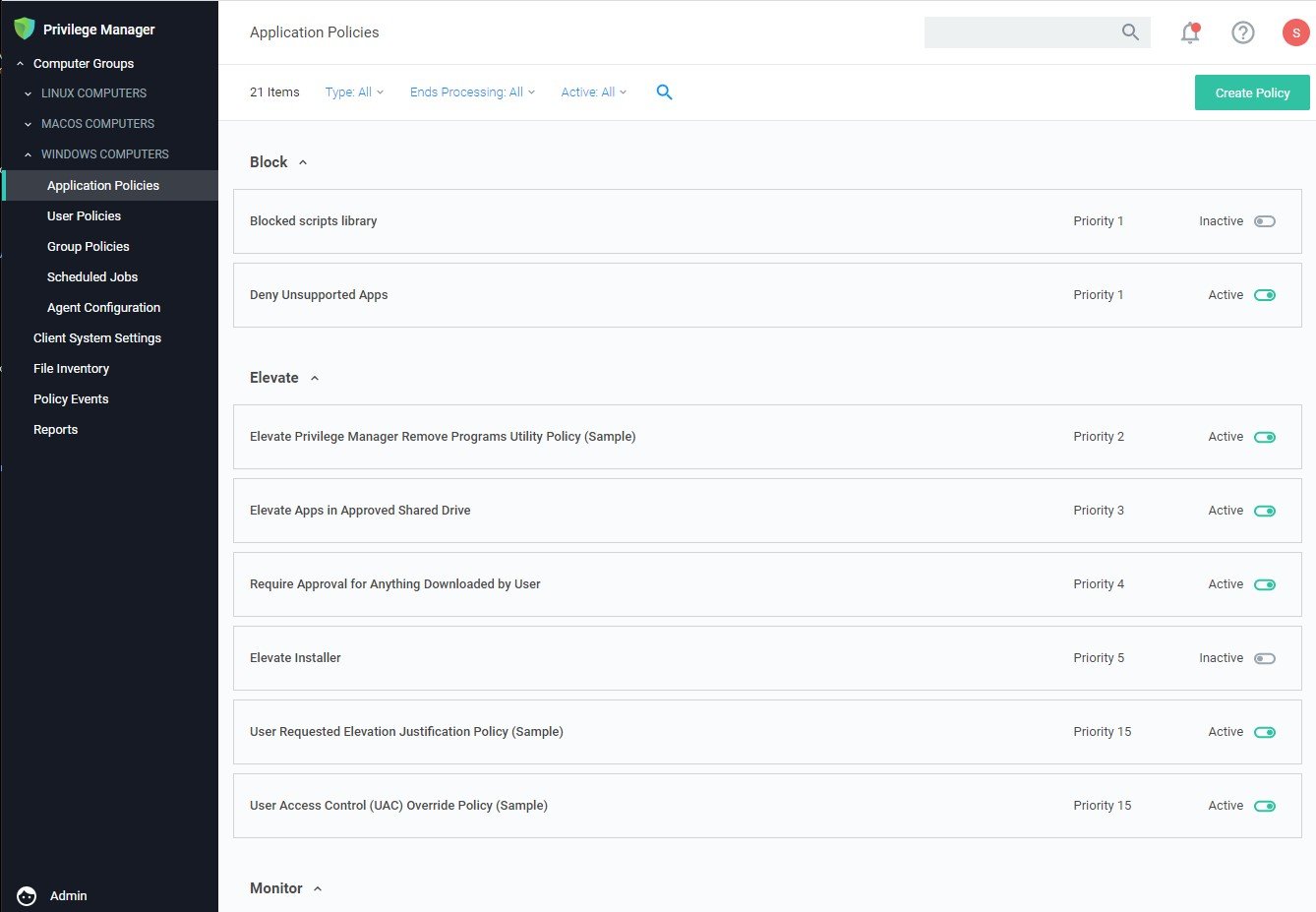Toggle User Requested Elevation Justification Policy

coord(1265,732)
